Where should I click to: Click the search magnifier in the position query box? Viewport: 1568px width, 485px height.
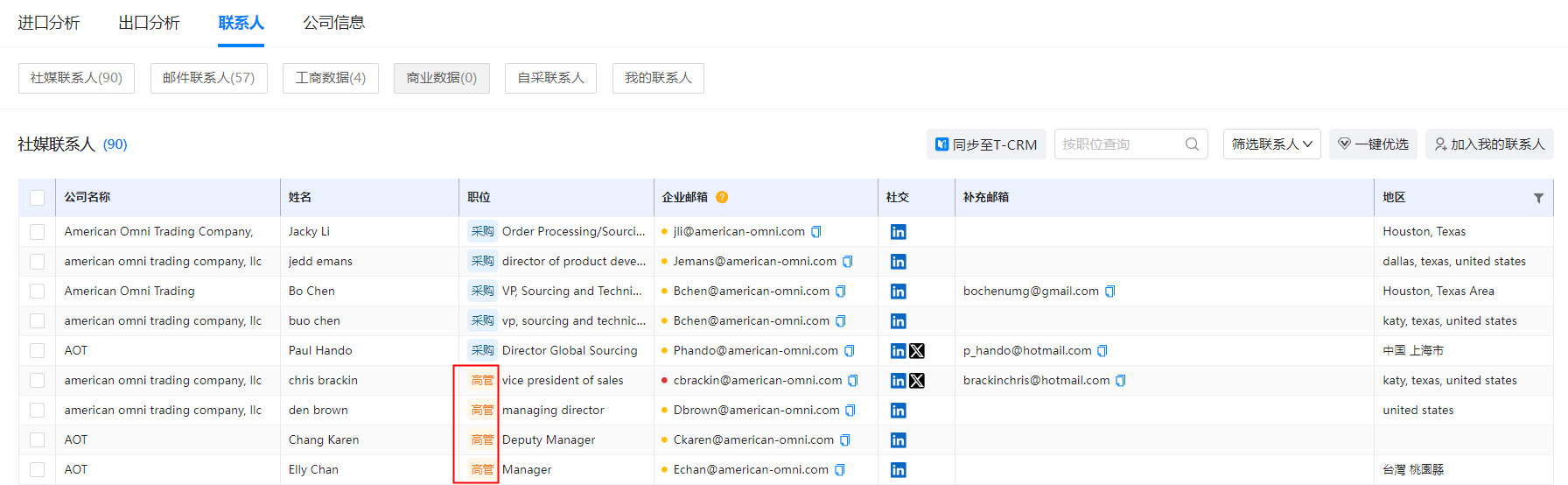pos(1192,144)
